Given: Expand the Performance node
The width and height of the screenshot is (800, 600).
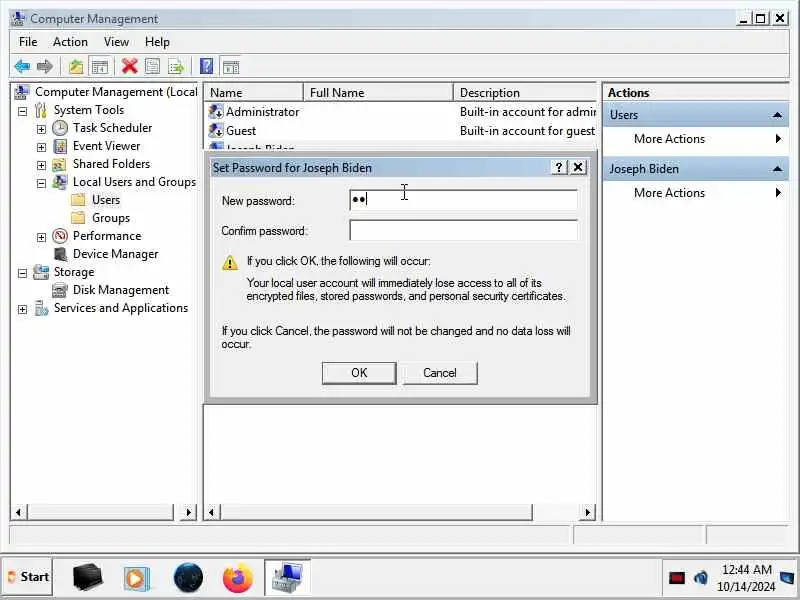Looking at the screenshot, I should point(41,237).
